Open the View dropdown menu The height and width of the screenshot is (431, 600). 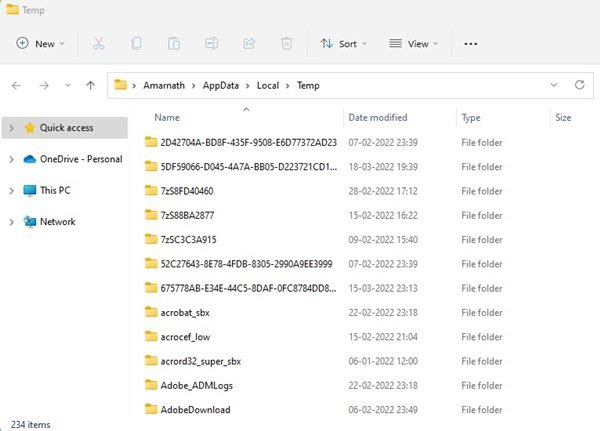coord(414,44)
